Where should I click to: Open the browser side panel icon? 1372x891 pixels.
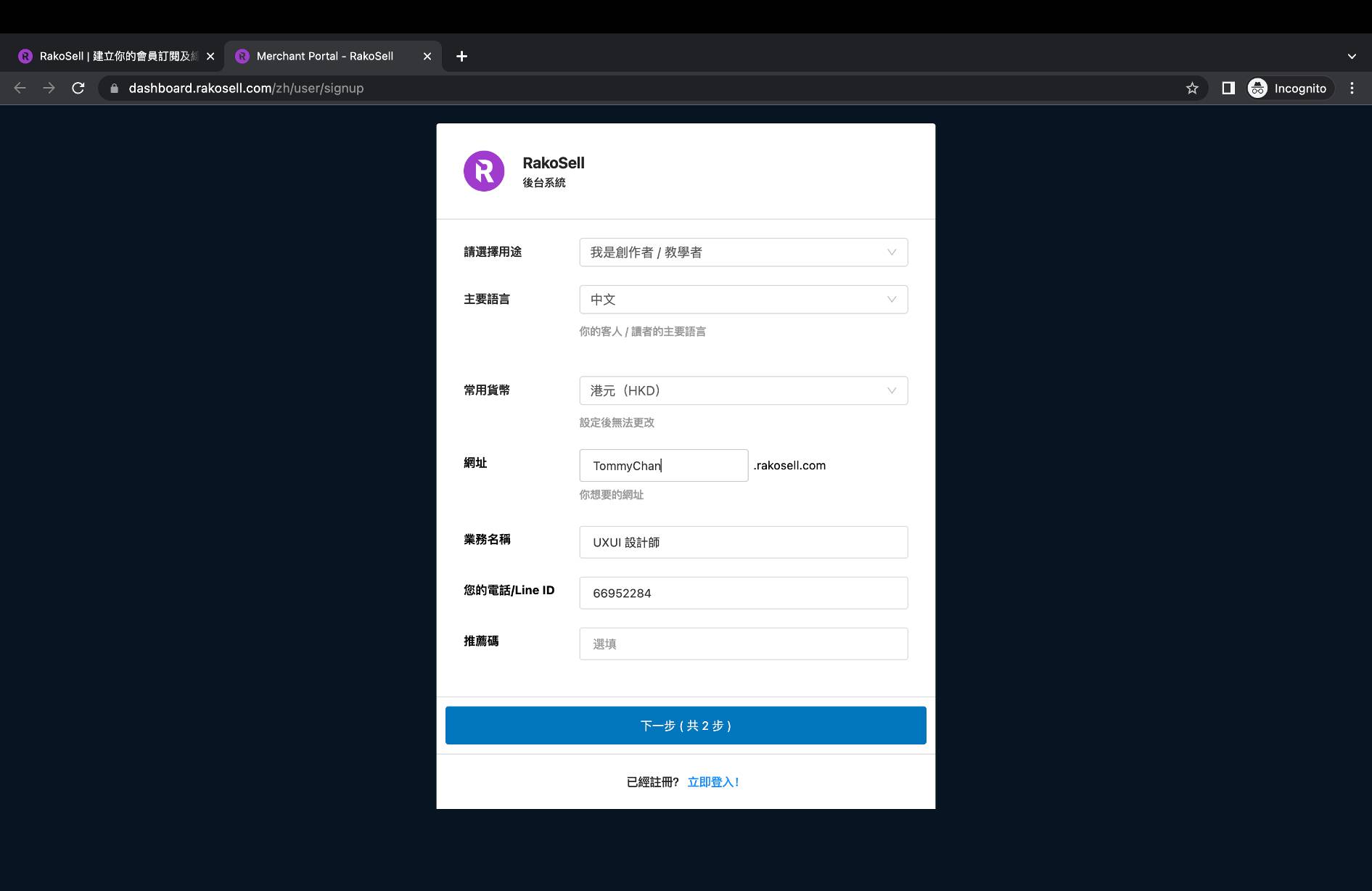coord(1228,89)
